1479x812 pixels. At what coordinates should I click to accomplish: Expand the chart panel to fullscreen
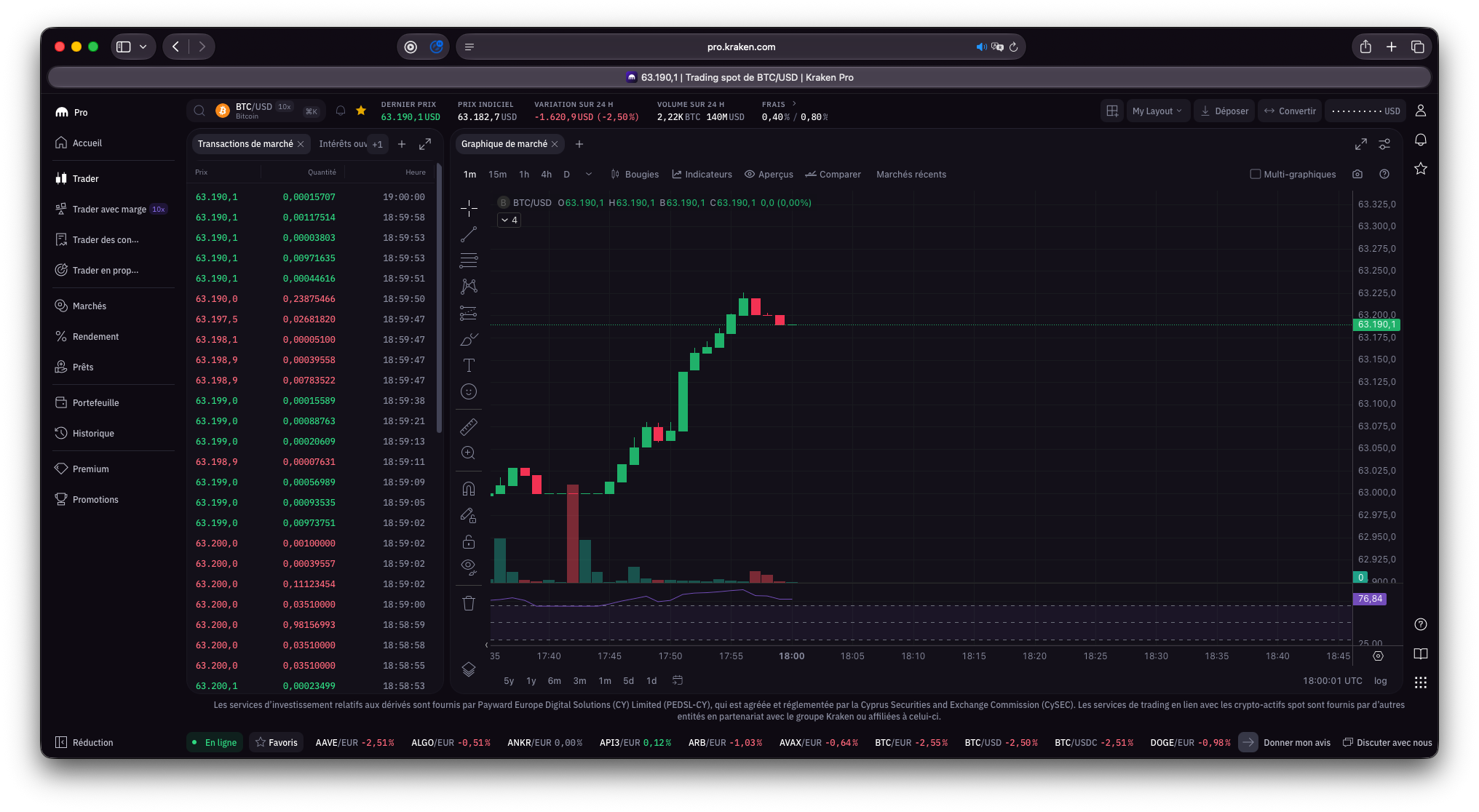click(x=1360, y=144)
